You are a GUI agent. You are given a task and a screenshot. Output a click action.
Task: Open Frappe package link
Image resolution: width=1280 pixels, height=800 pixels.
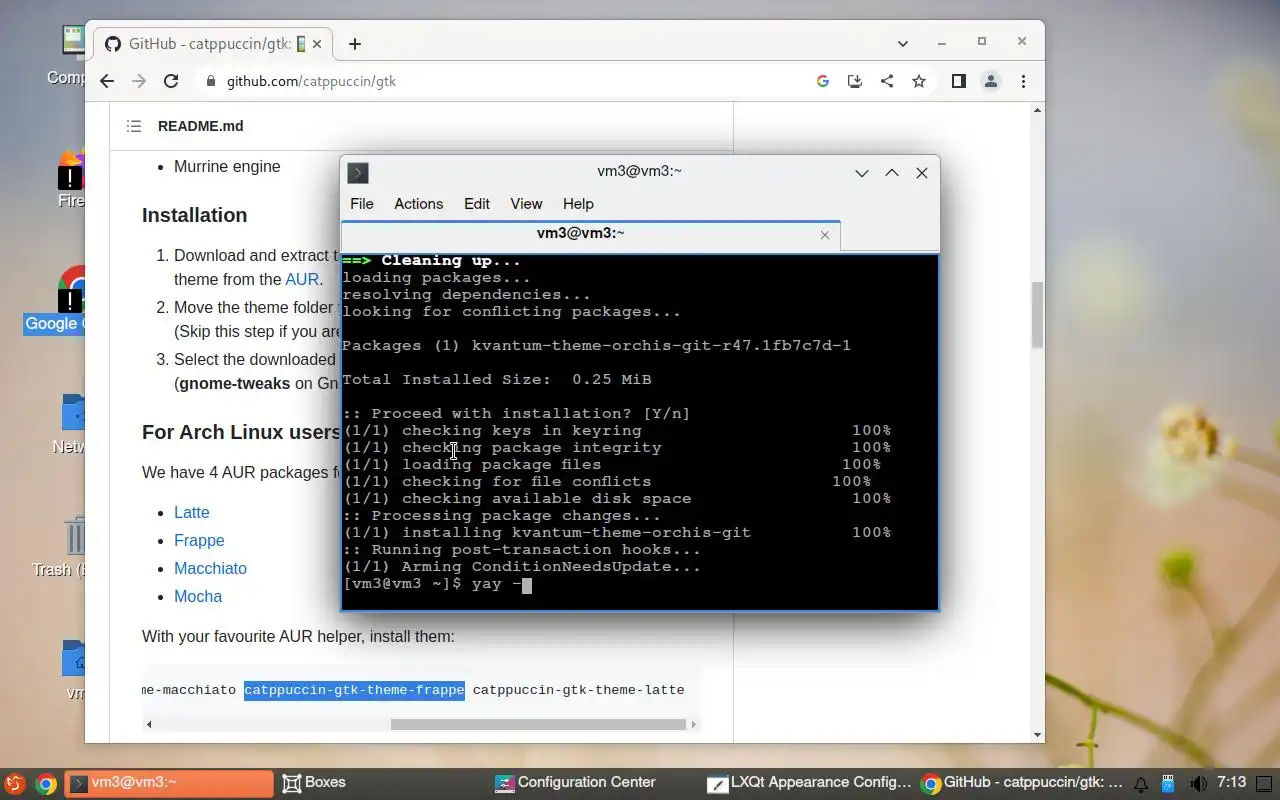pos(199,540)
